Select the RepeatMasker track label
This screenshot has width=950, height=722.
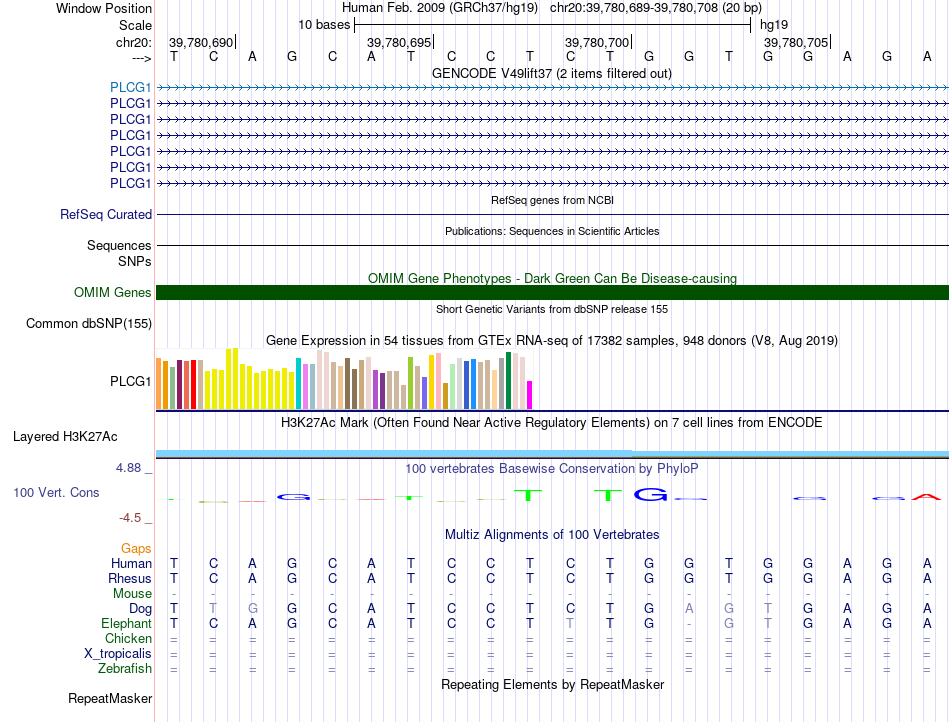tap(110, 697)
